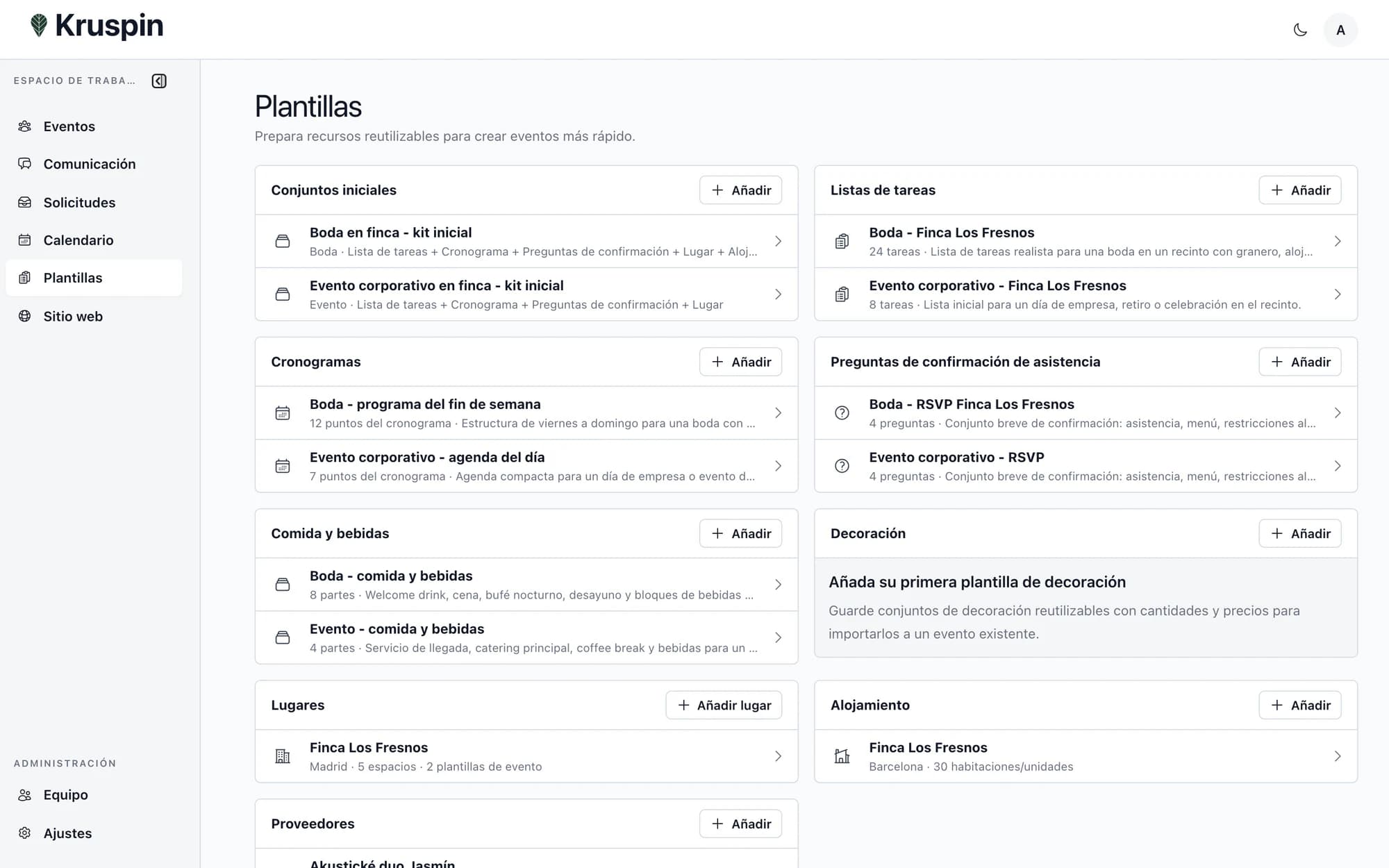Open chevron of Boda - Finca Los Fresnos task list

click(x=1338, y=241)
